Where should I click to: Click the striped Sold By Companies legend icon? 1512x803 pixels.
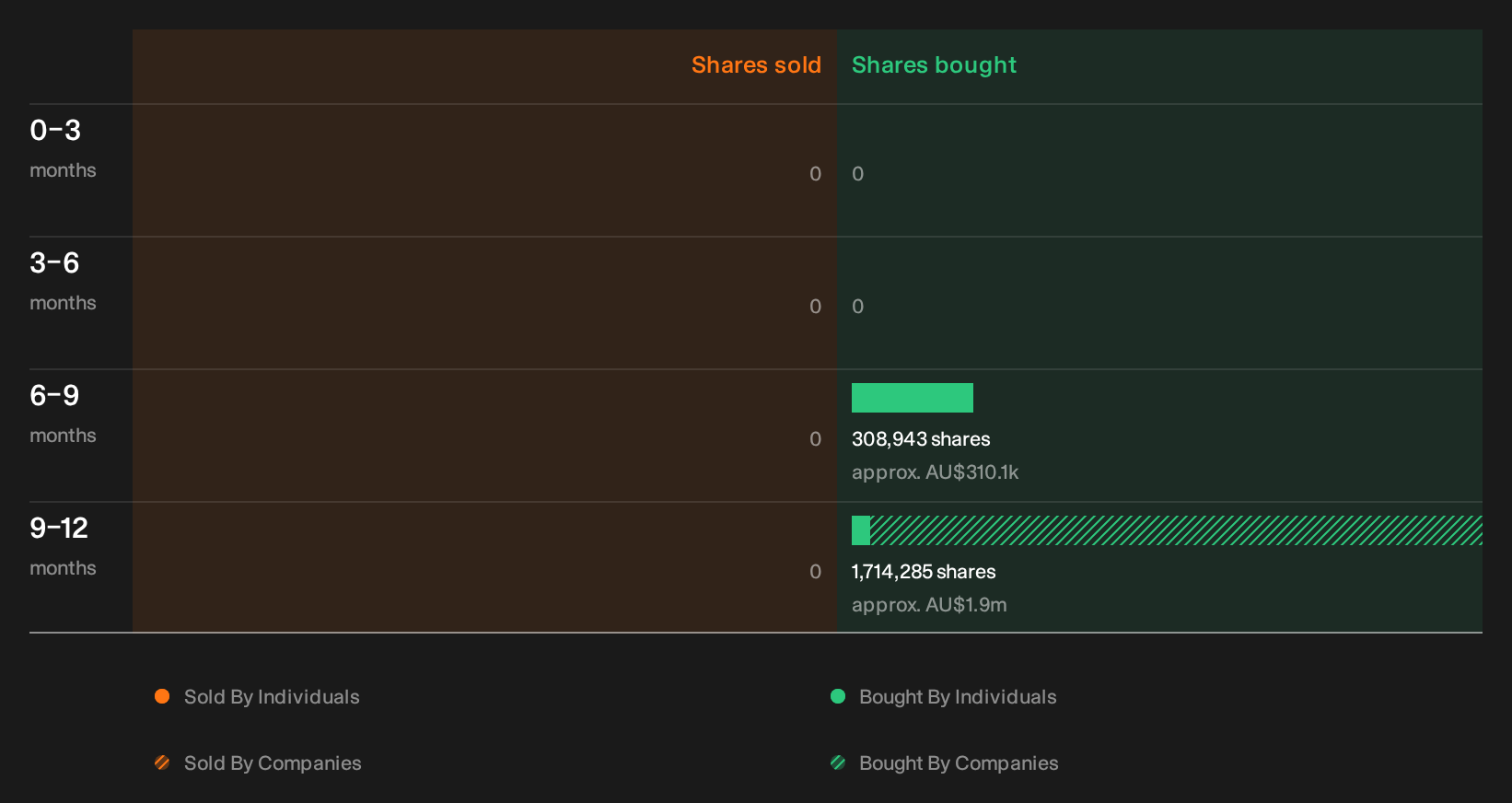pyautogui.click(x=162, y=762)
